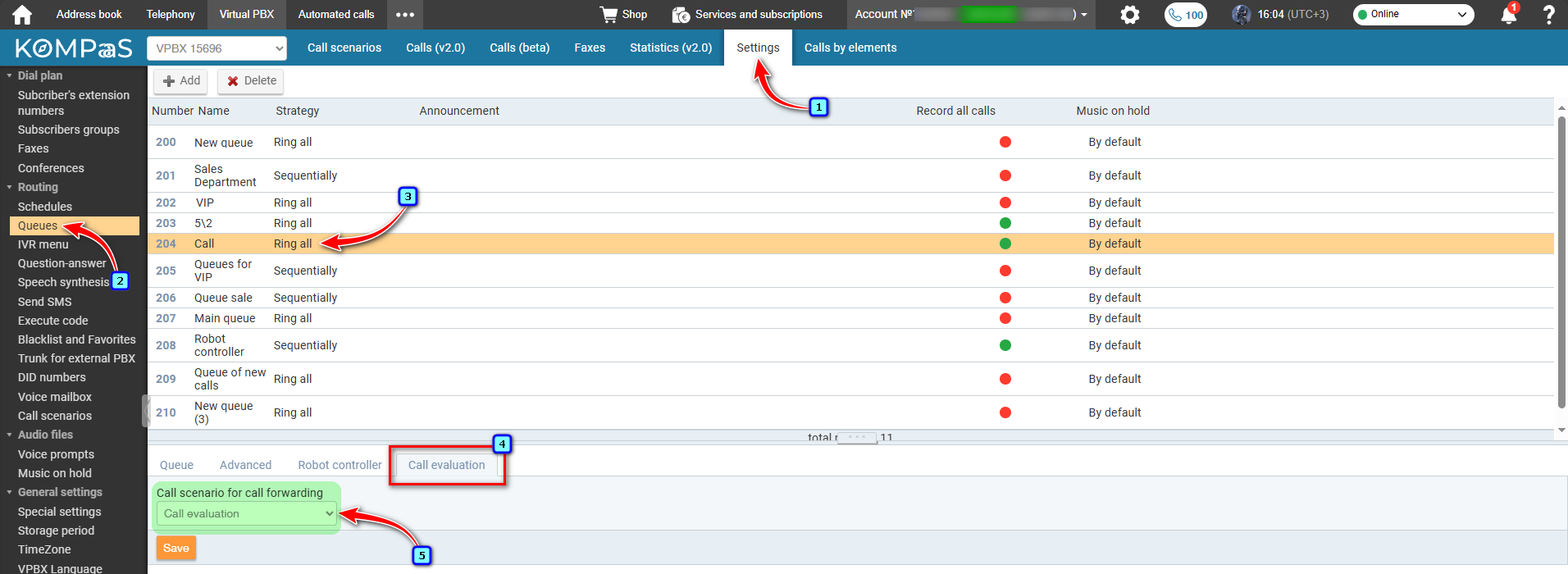This screenshot has height=574, width=1568.
Task: Open the settings gear icon
Action: click(1130, 14)
